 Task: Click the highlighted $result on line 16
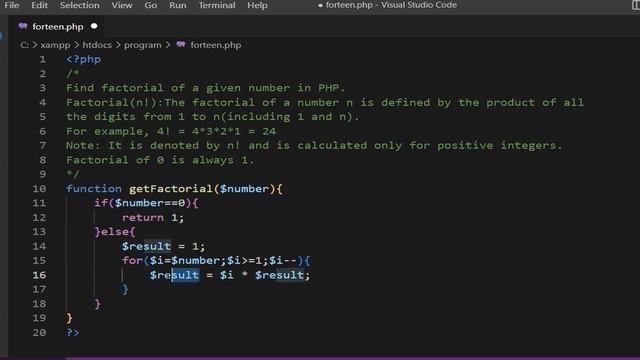tap(174, 275)
